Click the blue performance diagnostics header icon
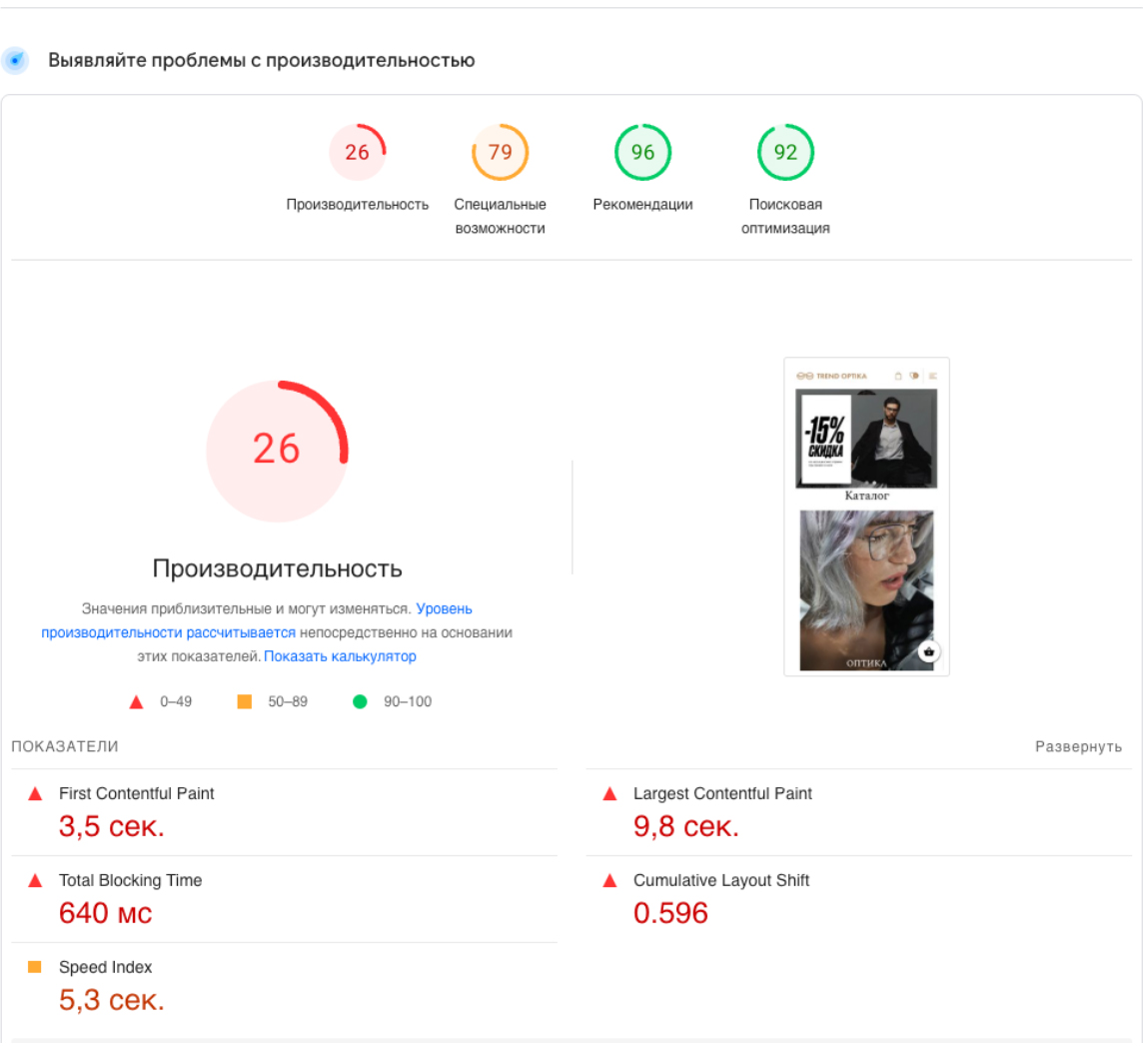The width and height of the screenshot is (1148, 1046). pos(16,61)
